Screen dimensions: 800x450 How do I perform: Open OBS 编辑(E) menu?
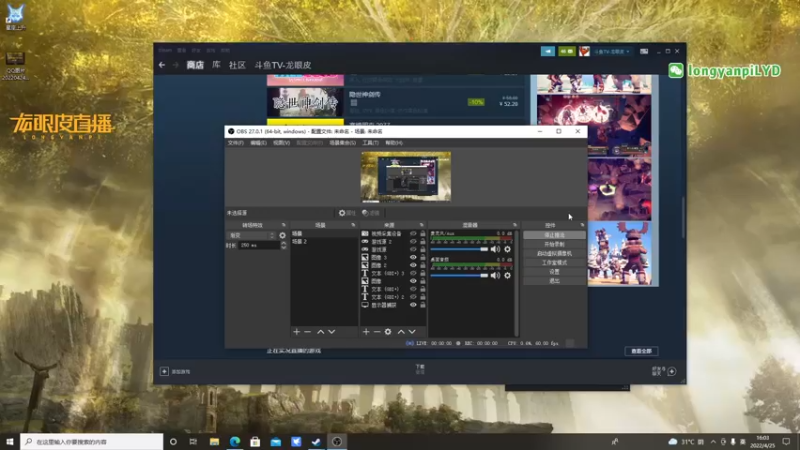coord(258,143)
